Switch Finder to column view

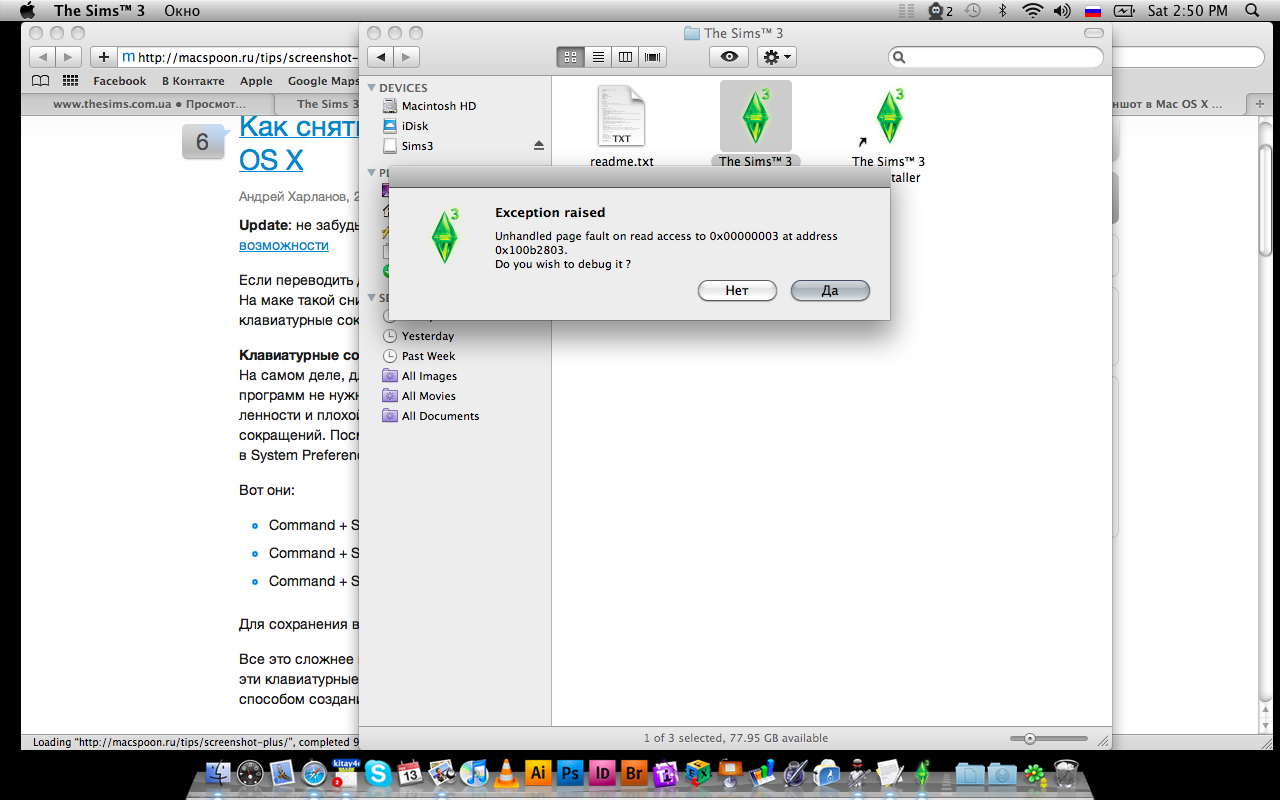coord(626,57)
